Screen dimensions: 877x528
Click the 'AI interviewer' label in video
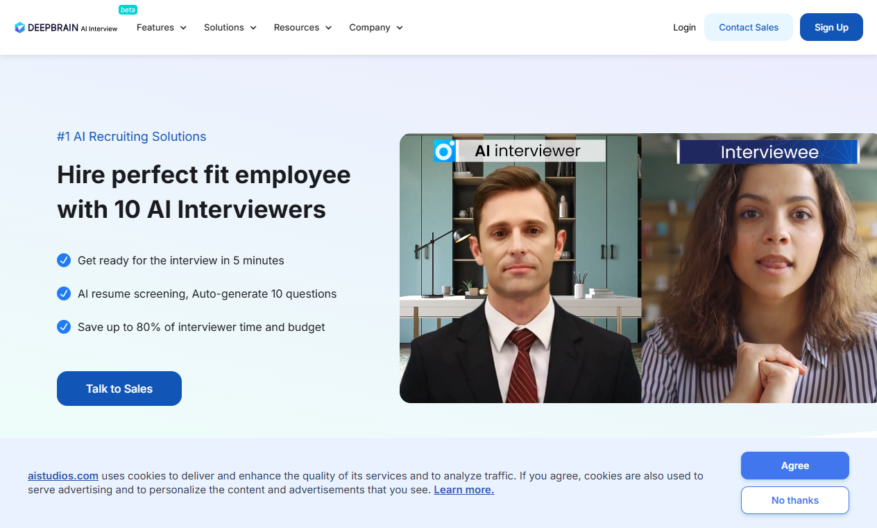[527, 151]
